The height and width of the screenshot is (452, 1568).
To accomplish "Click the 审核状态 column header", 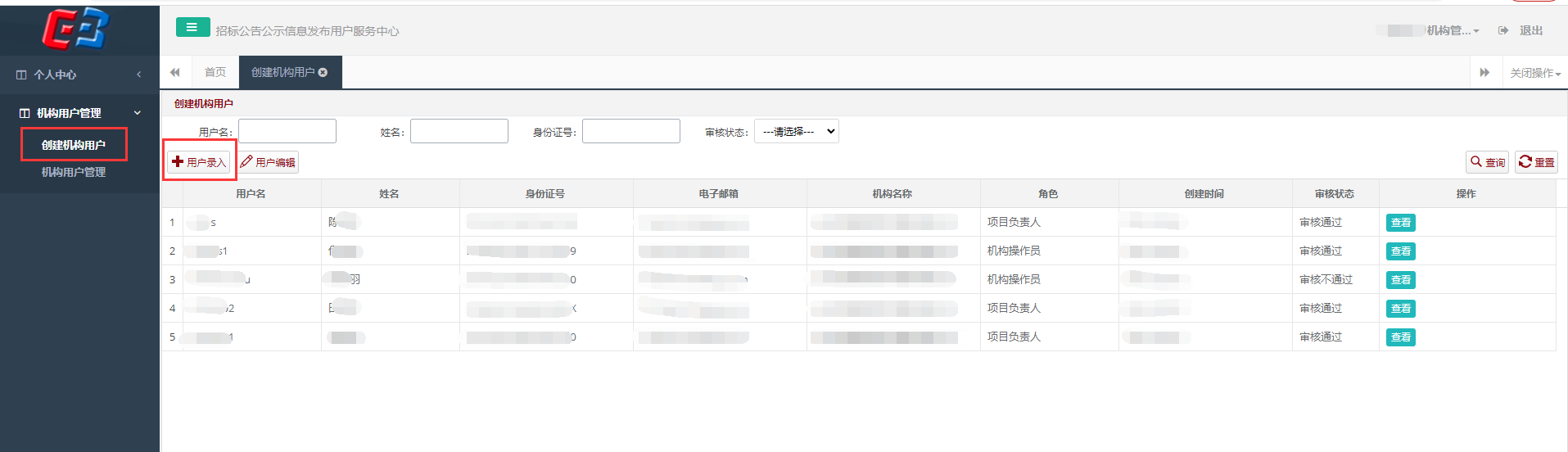I will (x=1335, y=194).
